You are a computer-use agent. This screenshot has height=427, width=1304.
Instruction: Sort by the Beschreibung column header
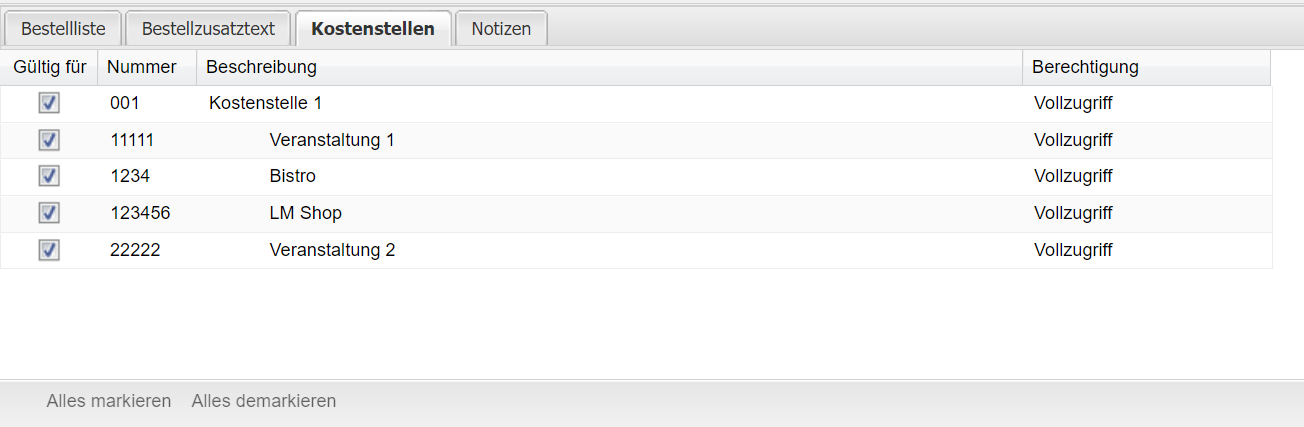(261, 67)
